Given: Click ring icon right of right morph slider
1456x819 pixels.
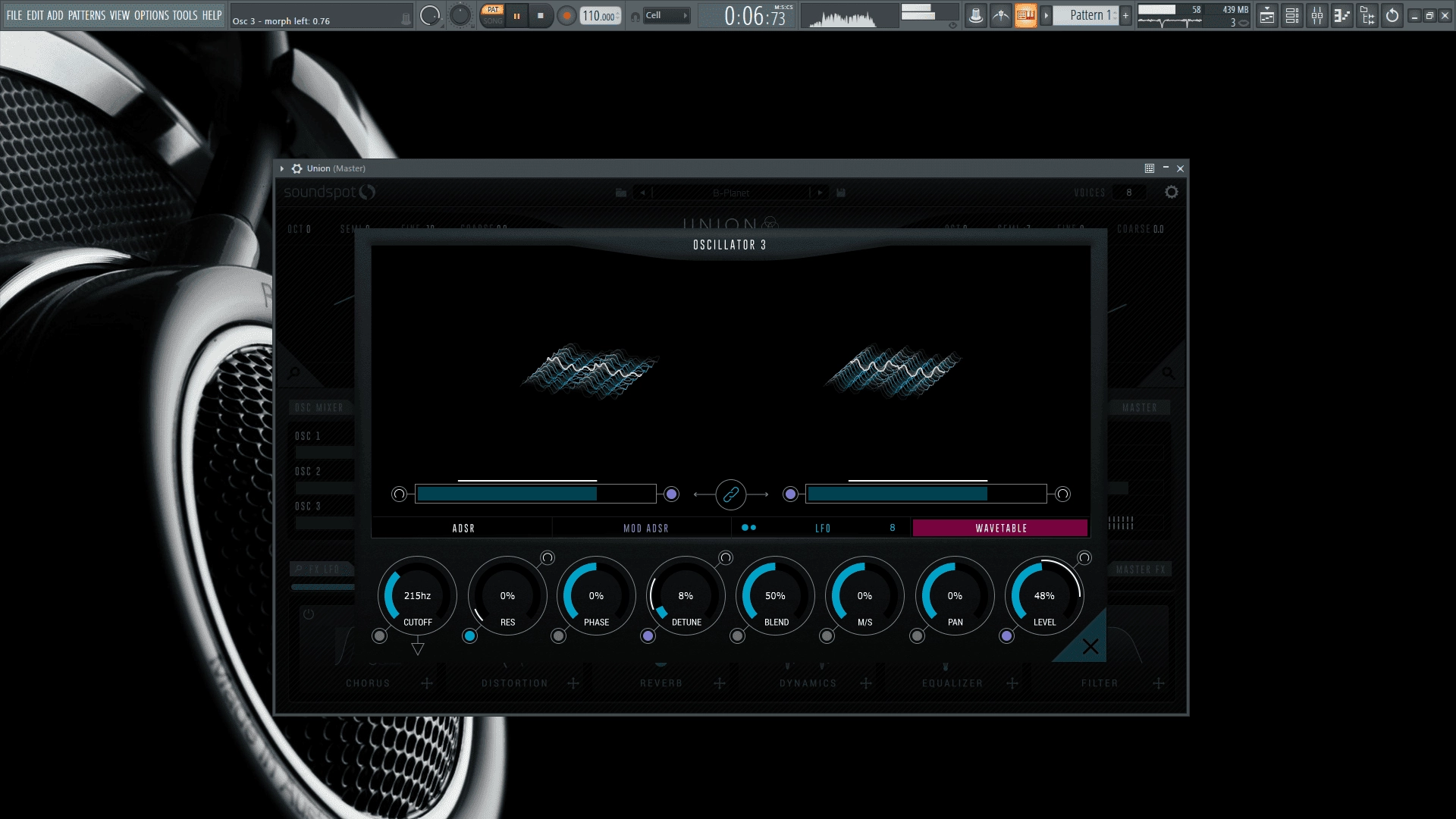Looking at the screenshot, I should coord(1063,494).
